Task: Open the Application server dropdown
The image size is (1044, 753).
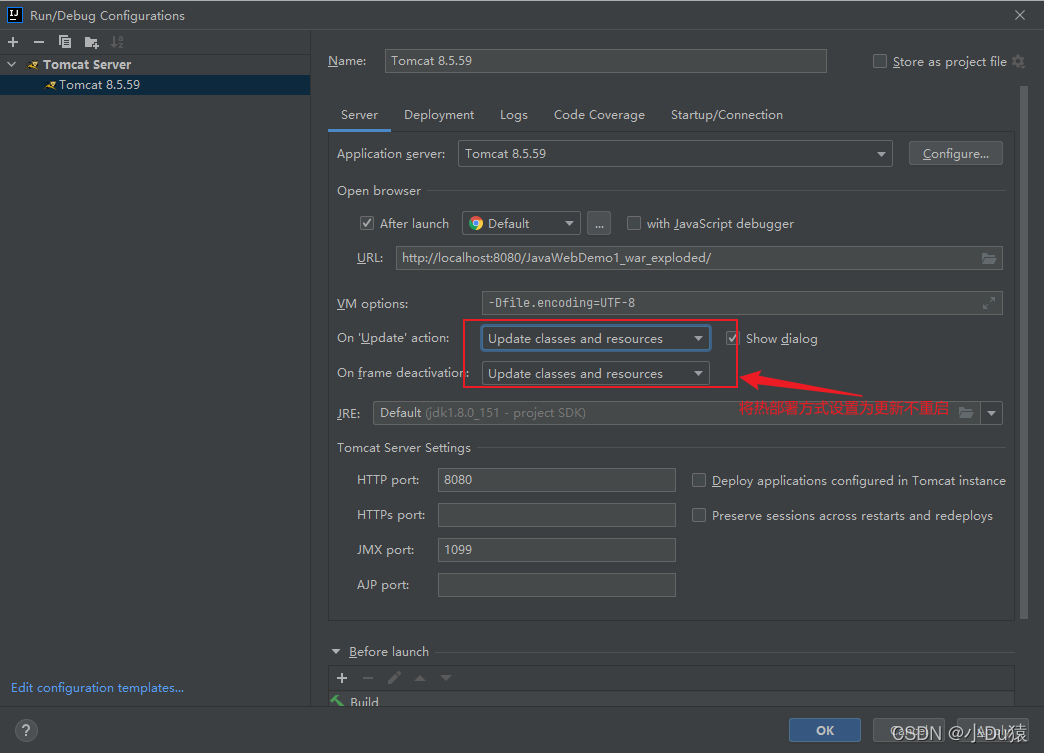Action: (x=675, y=154)
